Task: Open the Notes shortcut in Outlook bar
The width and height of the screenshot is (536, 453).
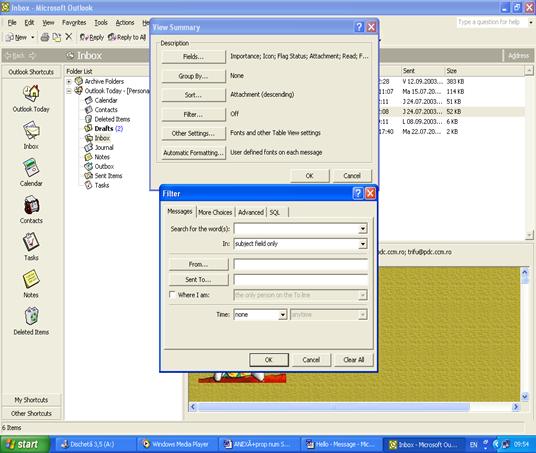Action: tap(31, 279)
